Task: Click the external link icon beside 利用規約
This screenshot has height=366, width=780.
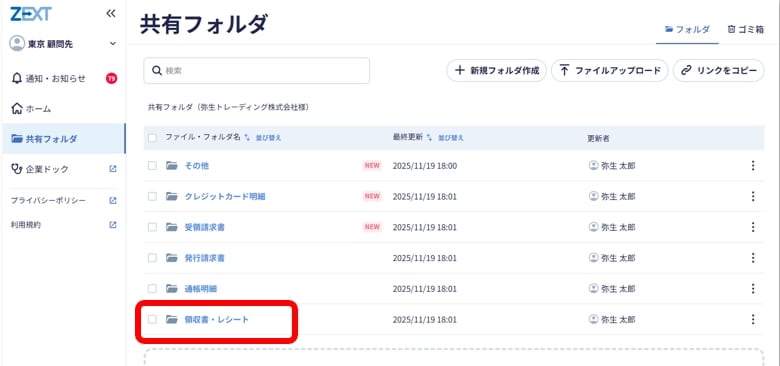Action: [113, 225]
